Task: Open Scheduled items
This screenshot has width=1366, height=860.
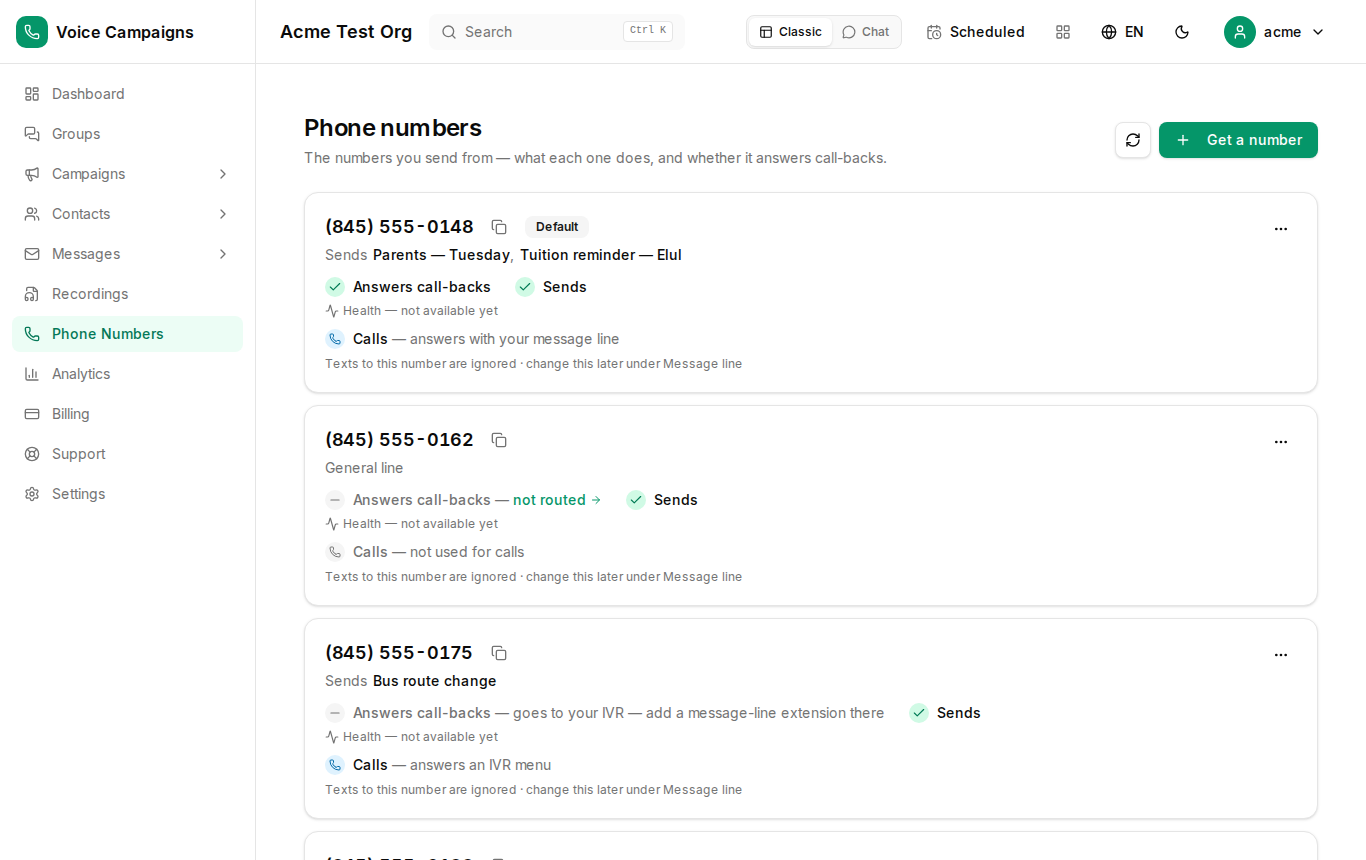Action: pos(976,32)
